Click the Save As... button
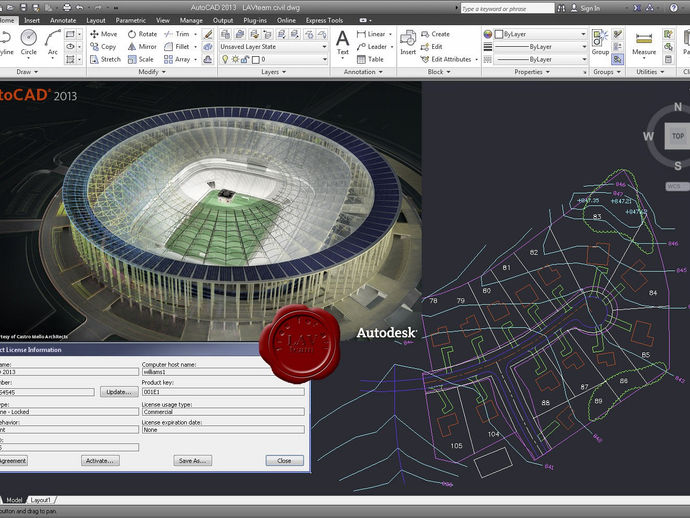This screenshot has width=690, height=518. click(192, 461)
